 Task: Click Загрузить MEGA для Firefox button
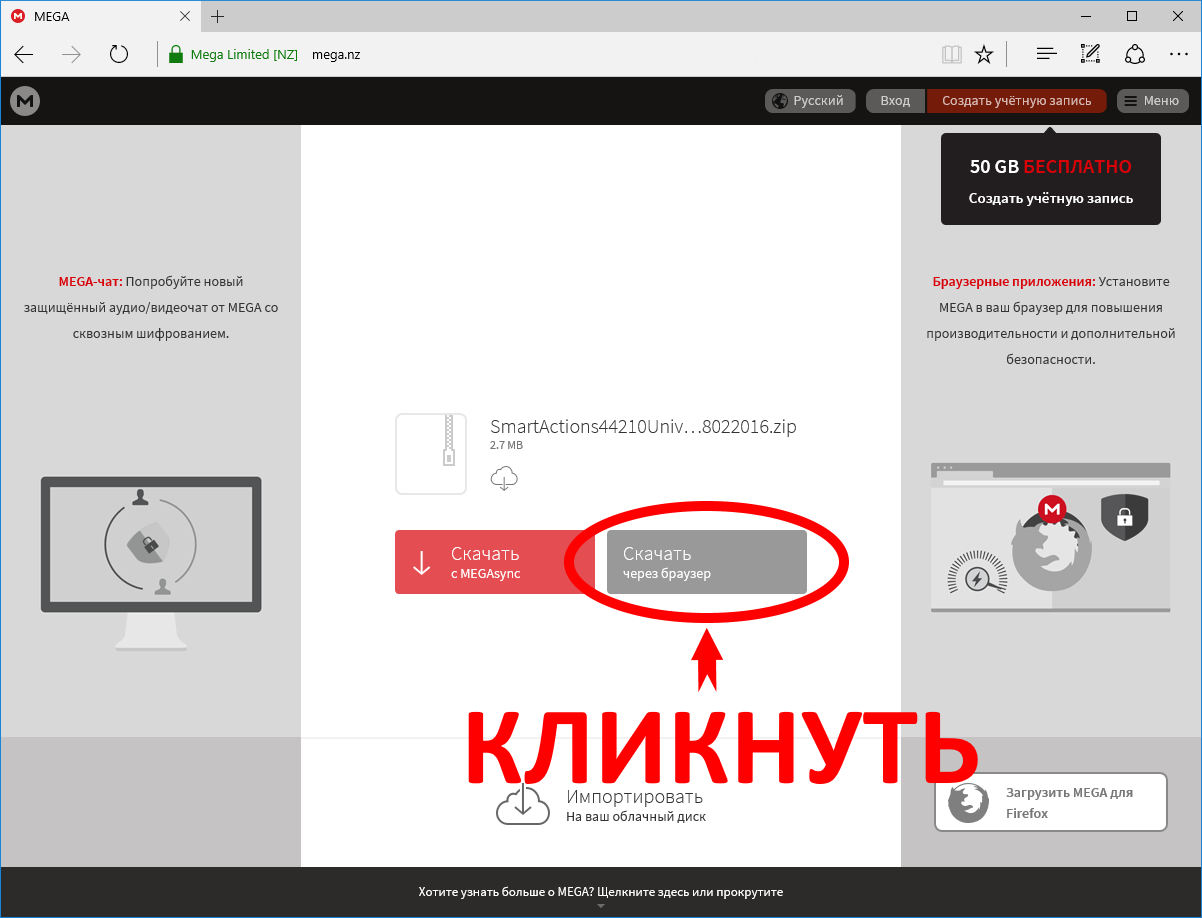(x=1051, y=802)
